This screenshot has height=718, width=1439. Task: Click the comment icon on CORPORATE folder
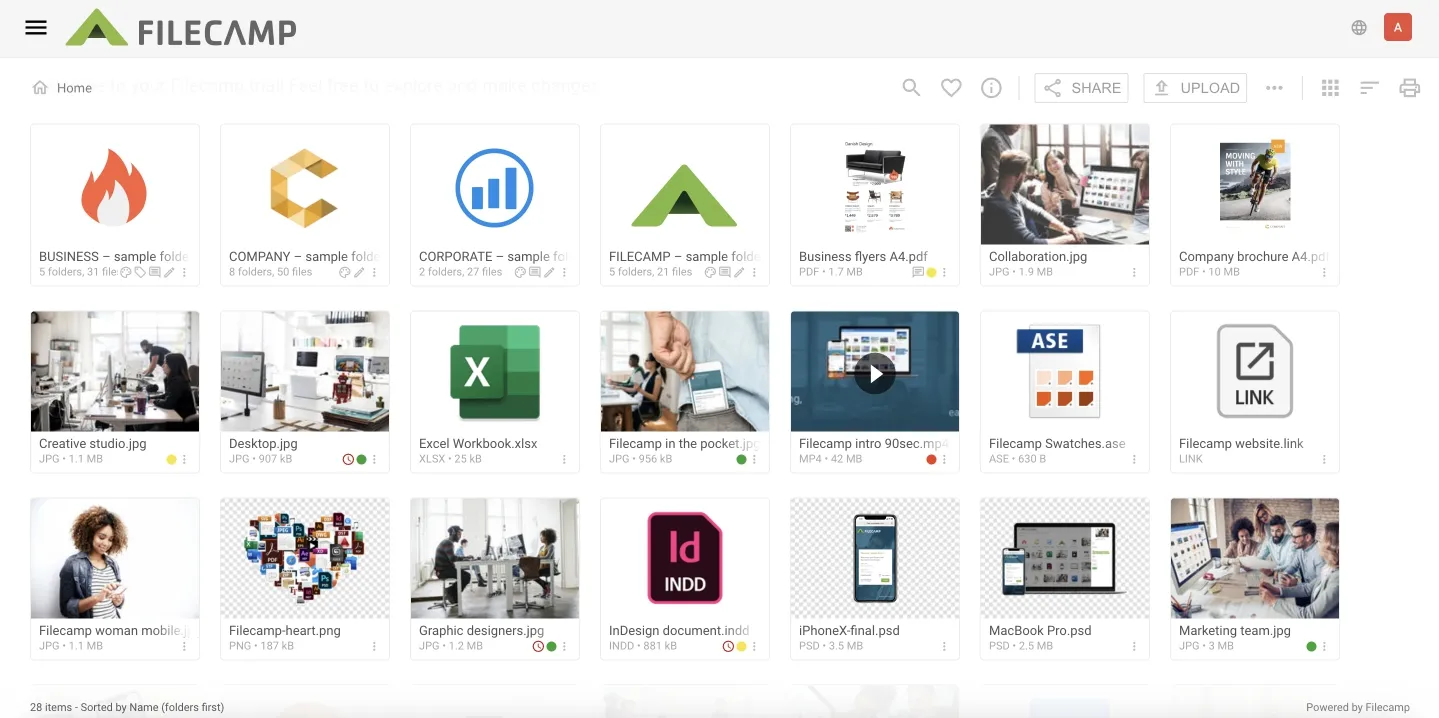click(535, 272)
